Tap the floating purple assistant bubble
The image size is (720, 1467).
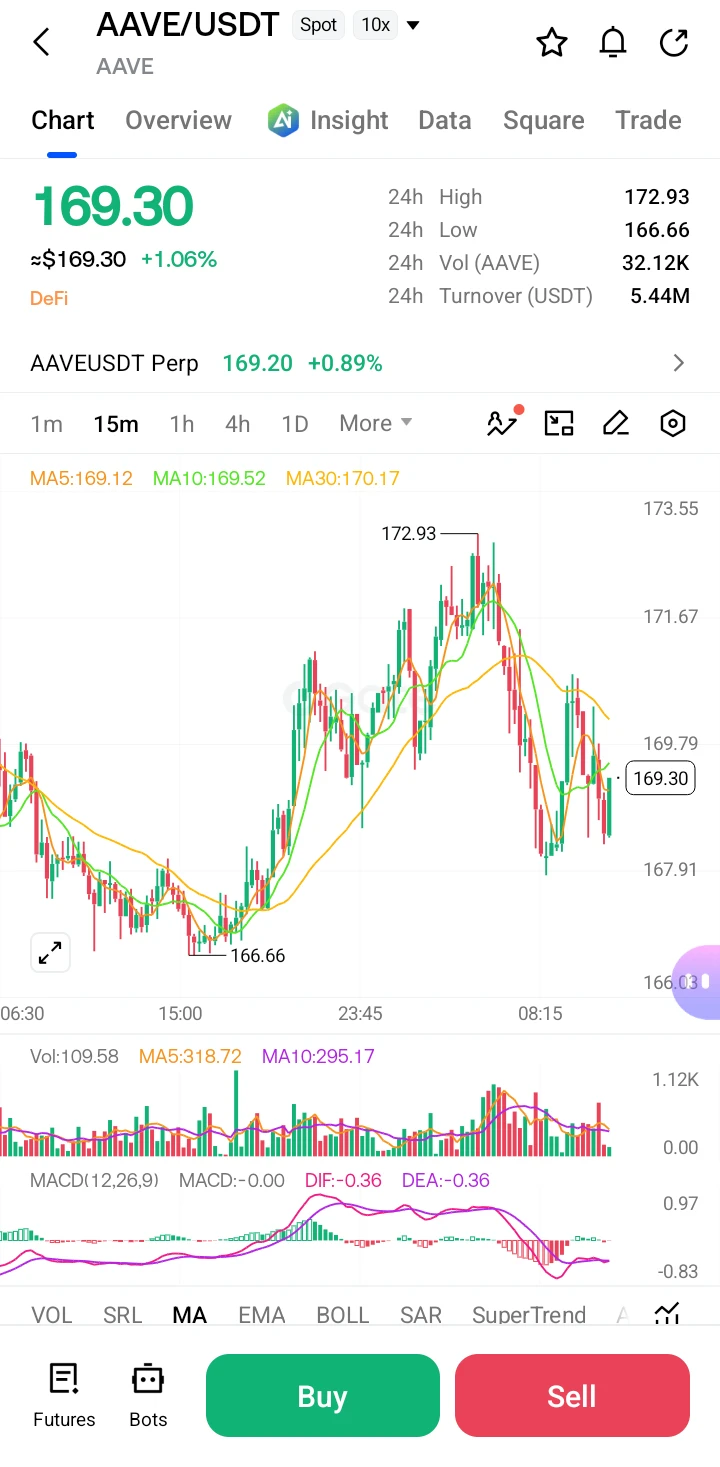(698, 982)
